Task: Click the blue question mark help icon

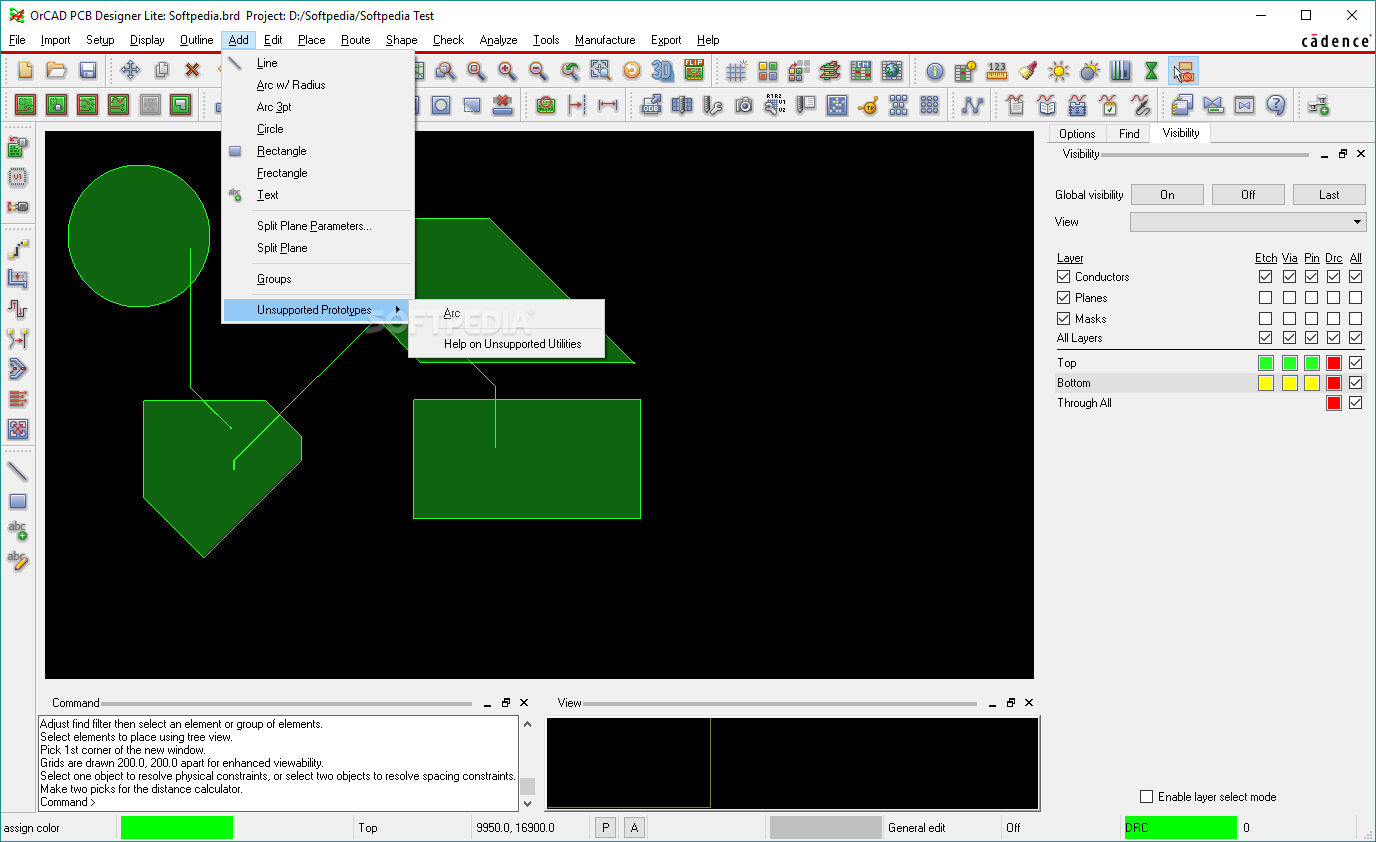Action: [1275, 104]
